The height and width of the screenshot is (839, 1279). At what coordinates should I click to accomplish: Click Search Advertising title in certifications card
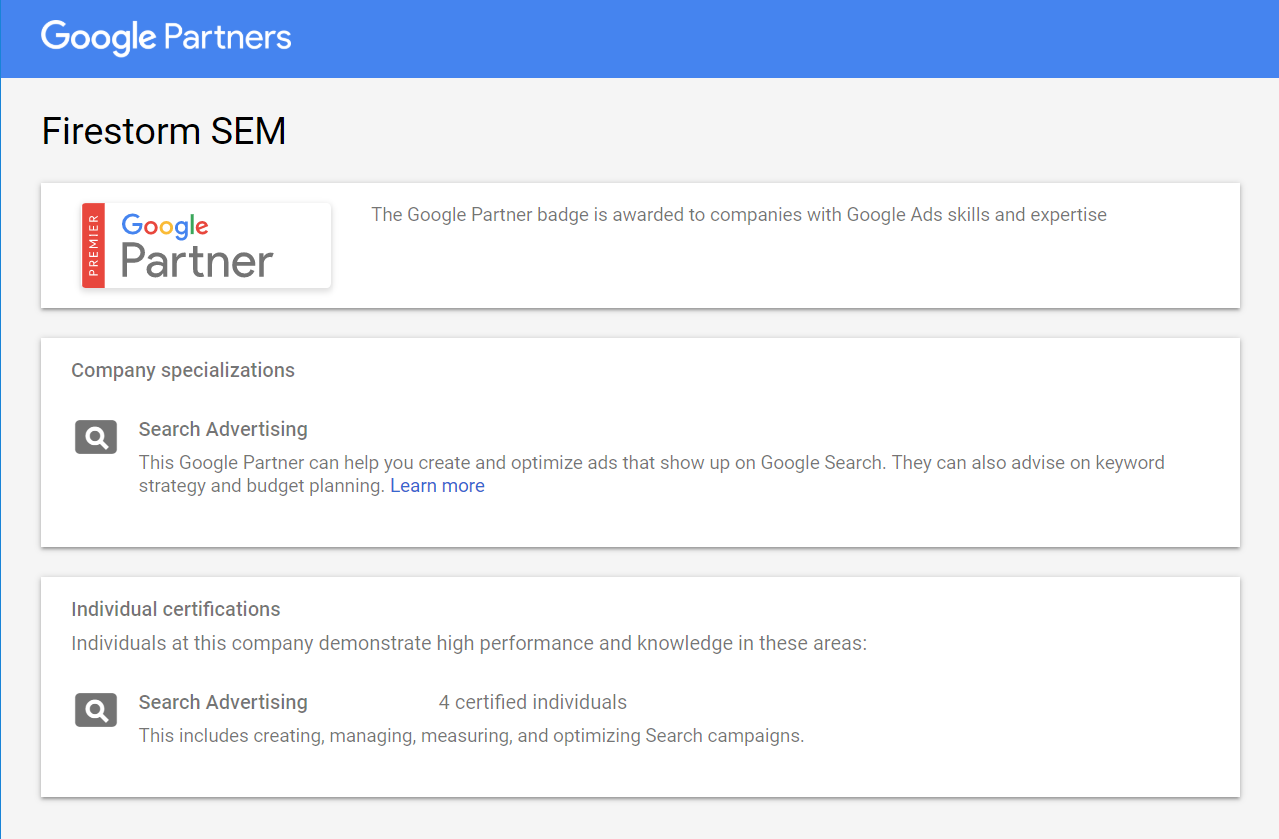(x=223, y=702)
